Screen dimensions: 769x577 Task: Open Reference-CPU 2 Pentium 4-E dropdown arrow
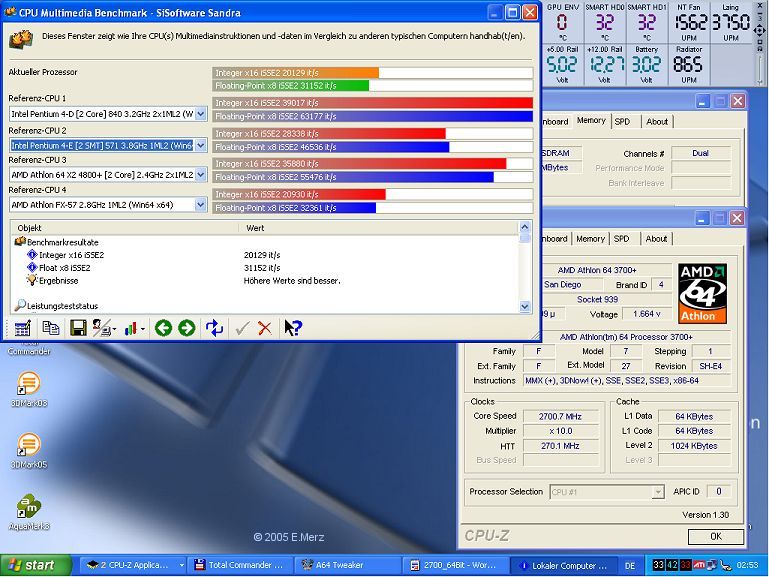point(200,145)
